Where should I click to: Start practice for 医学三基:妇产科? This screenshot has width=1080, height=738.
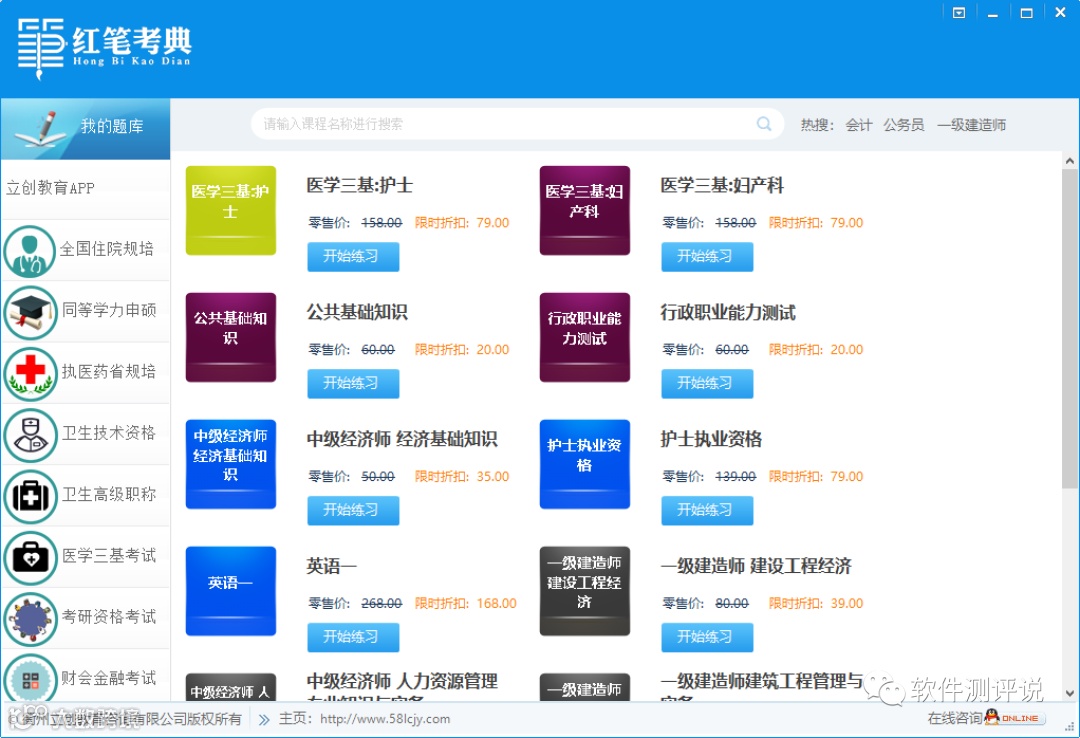tap(707, 256)
